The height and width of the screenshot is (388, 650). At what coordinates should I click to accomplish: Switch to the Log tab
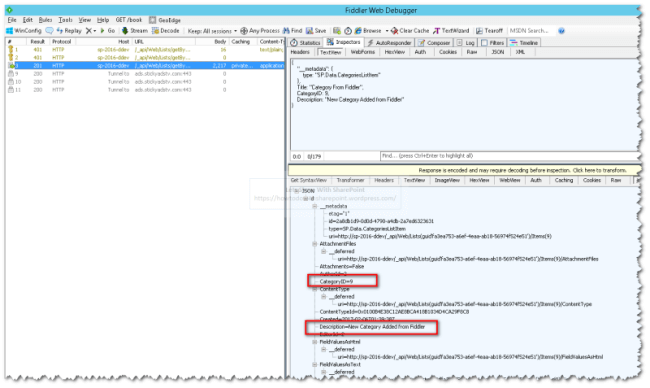click(x=466, y=43)
